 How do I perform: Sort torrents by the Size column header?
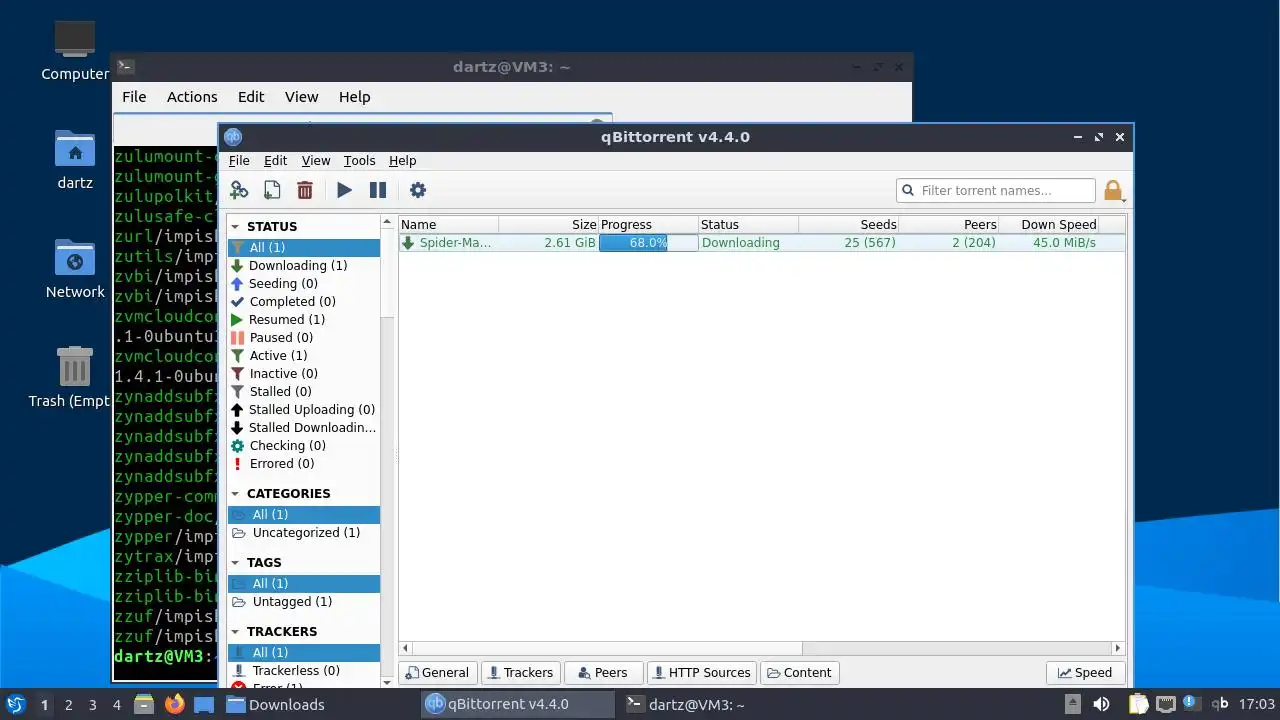[548, 224]
